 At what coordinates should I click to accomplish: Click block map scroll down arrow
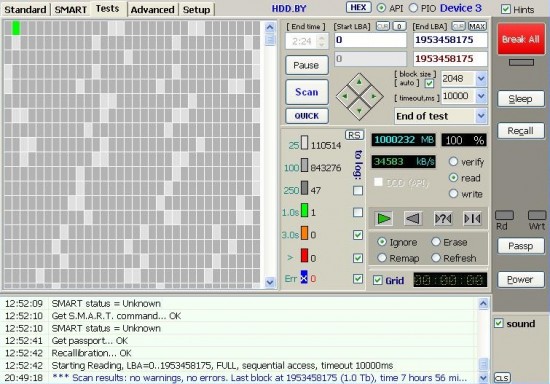pyautogui.click(x=270, y=282)
